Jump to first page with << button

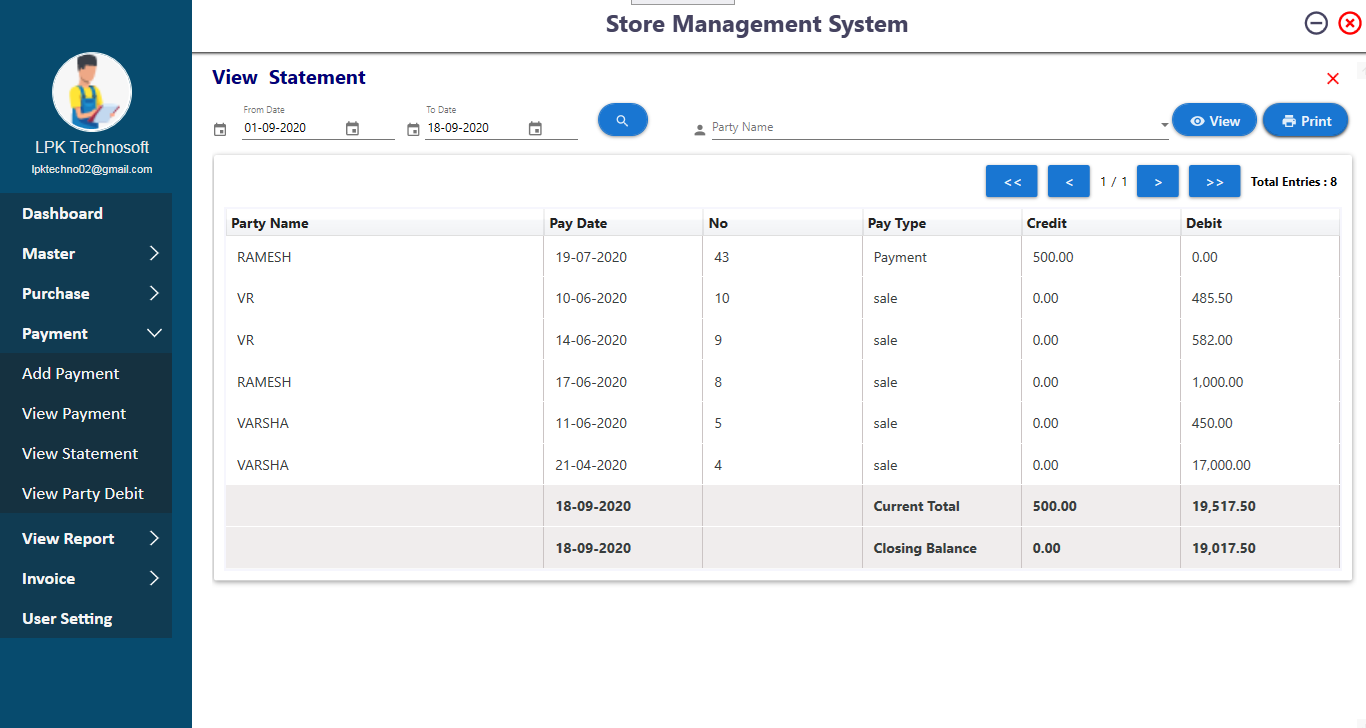pos(1011,182)
